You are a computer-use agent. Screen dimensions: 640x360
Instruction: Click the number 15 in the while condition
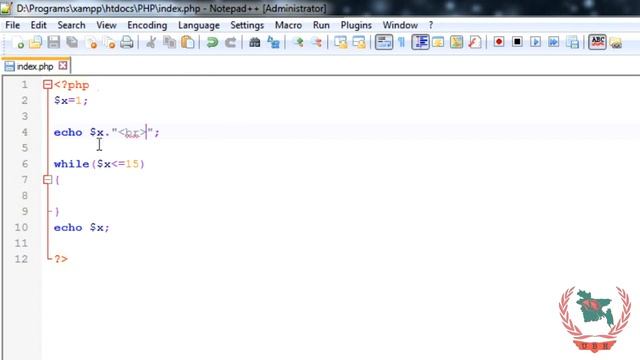click(x=132, y=164)
